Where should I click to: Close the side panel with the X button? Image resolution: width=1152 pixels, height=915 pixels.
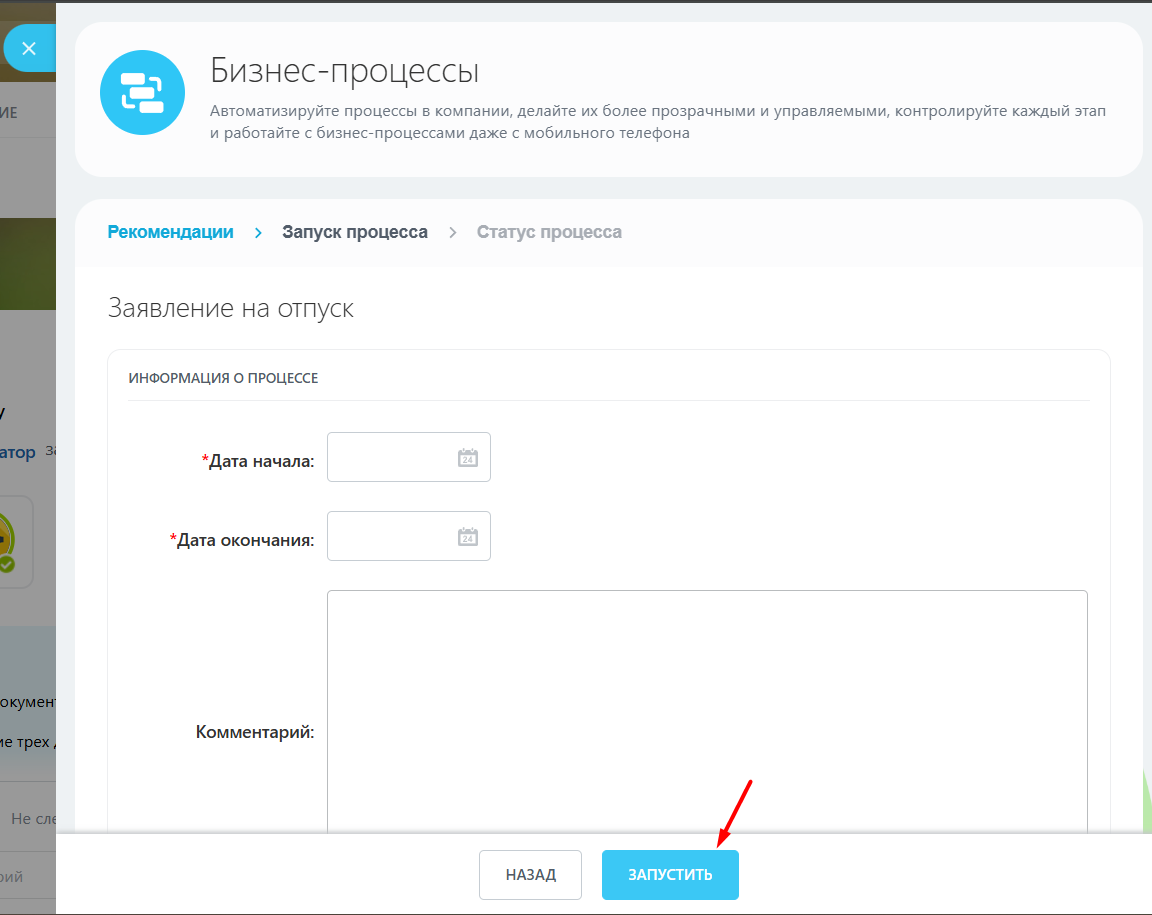(x=29, y=48)
